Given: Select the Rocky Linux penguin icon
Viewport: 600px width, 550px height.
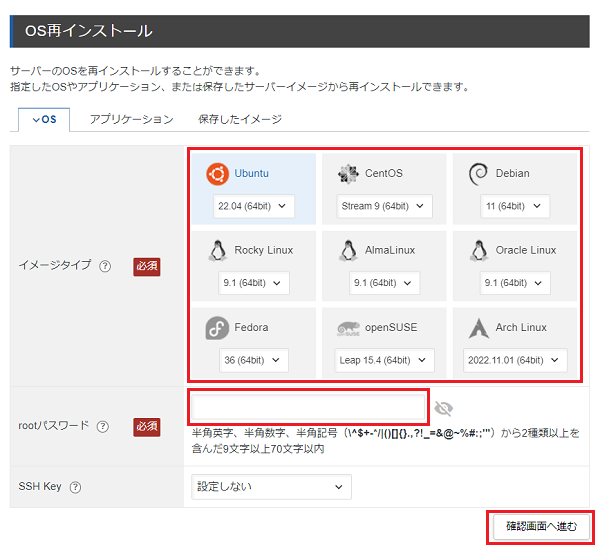Looking at the screenshot, I should [218, 251].
